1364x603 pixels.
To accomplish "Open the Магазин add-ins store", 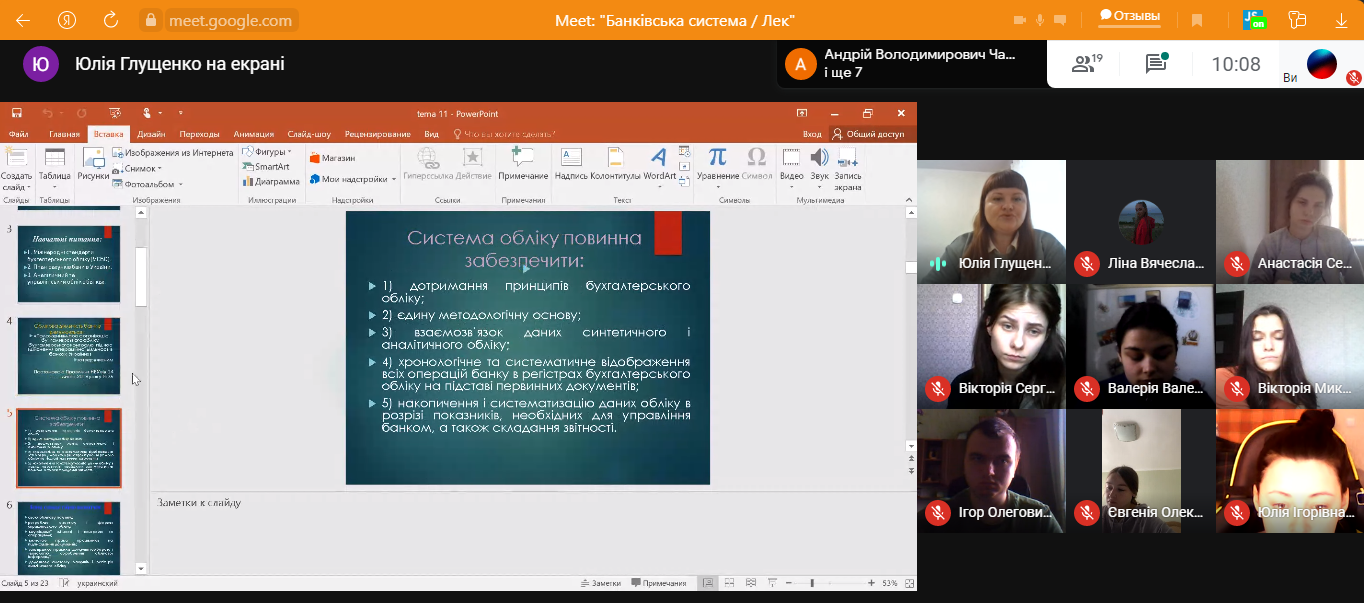I will point(332,158).
